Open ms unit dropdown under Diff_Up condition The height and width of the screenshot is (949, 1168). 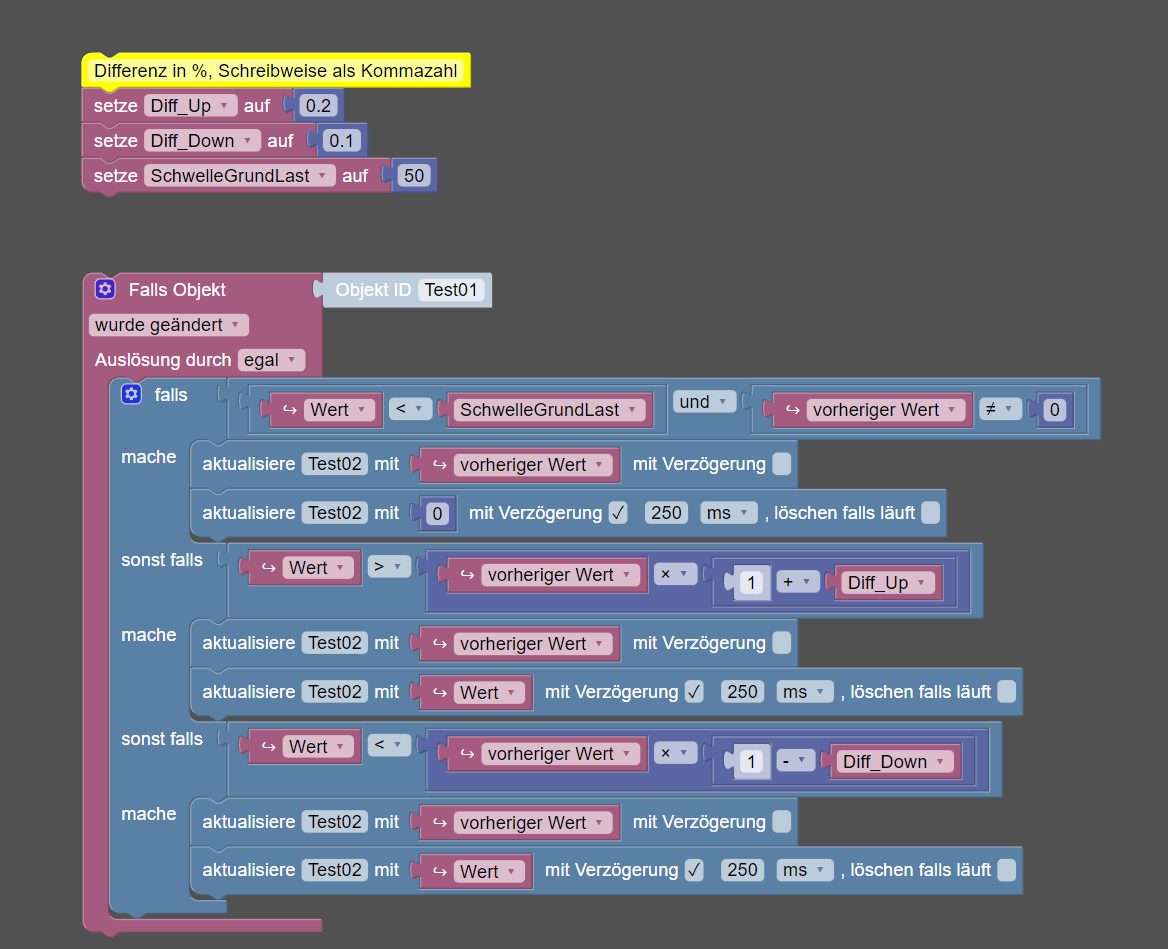(x=804, y=691)
